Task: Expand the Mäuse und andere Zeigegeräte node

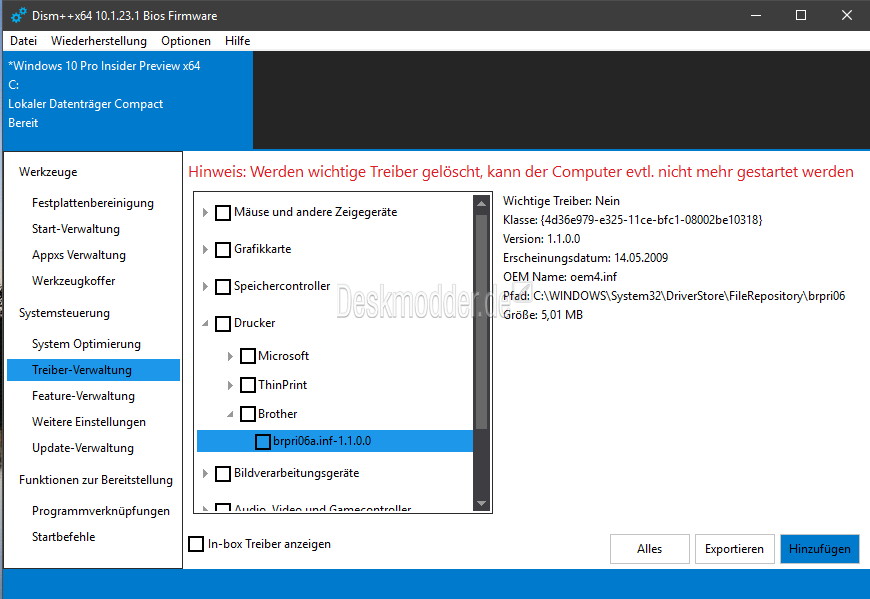Action: [x=205, y=212]
